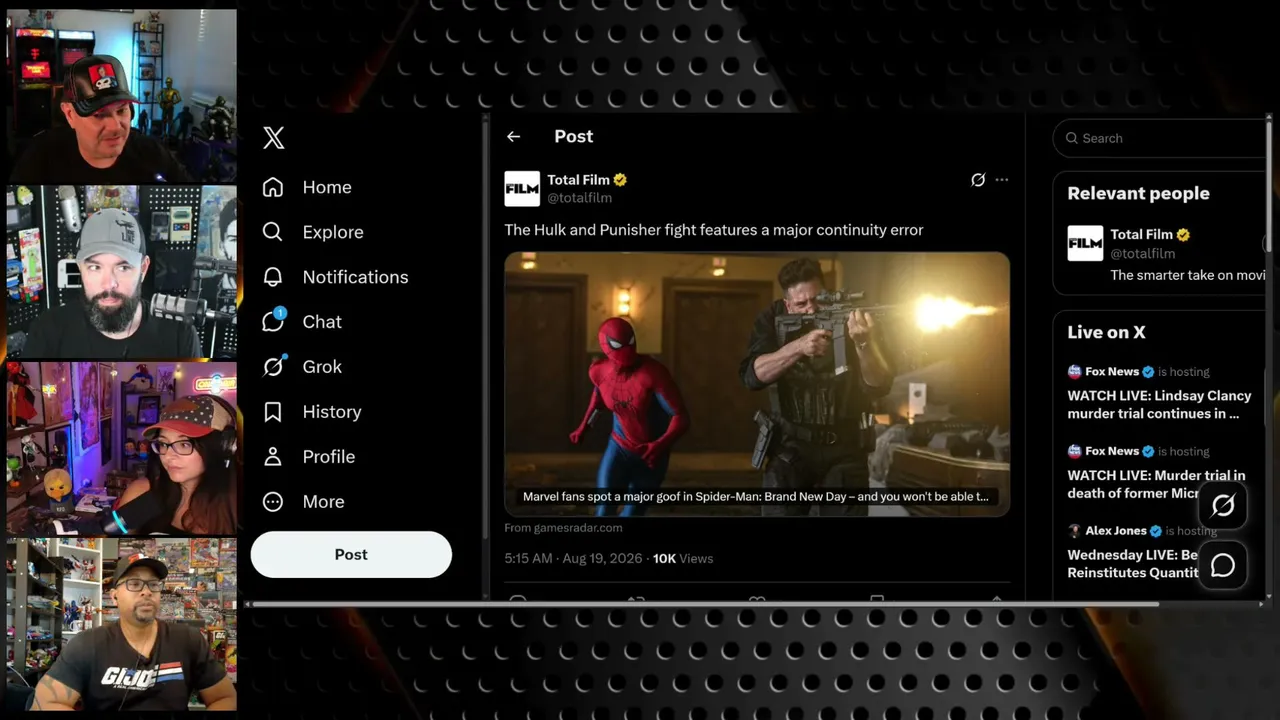Click the 10K Views count

pos(683,559)
